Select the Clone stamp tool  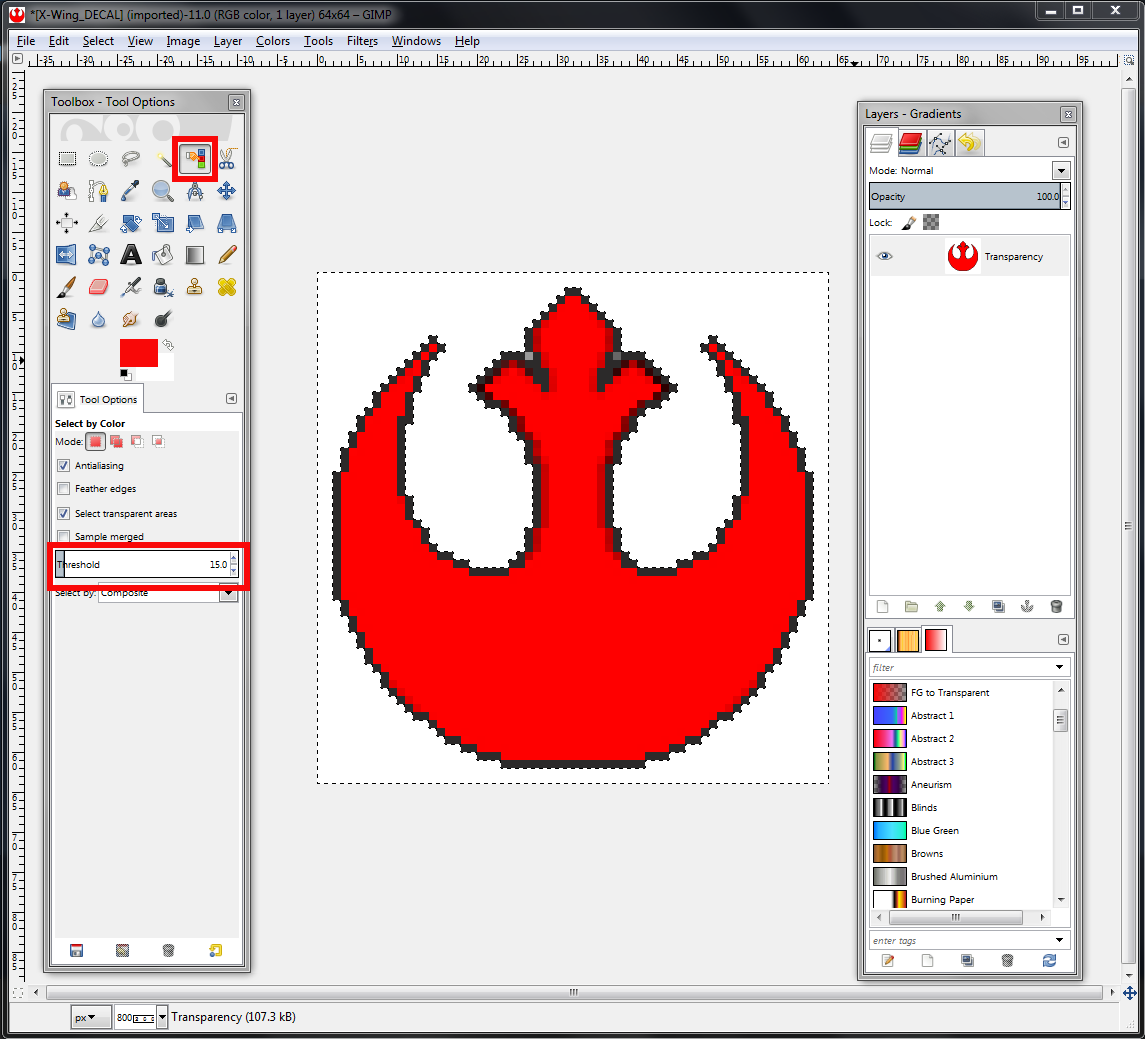click(195, 287)
